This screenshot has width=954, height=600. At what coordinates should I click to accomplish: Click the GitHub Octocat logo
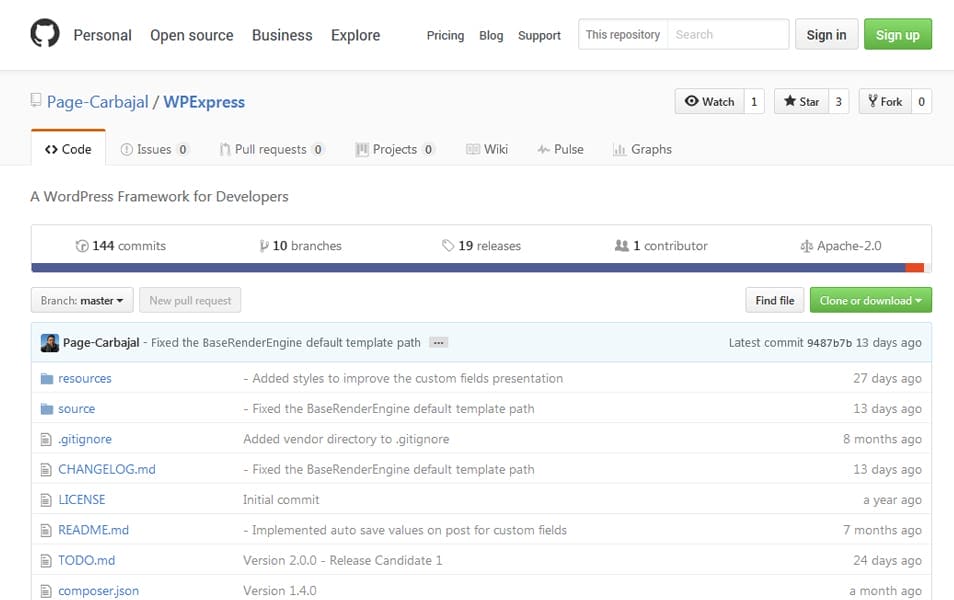45,33
